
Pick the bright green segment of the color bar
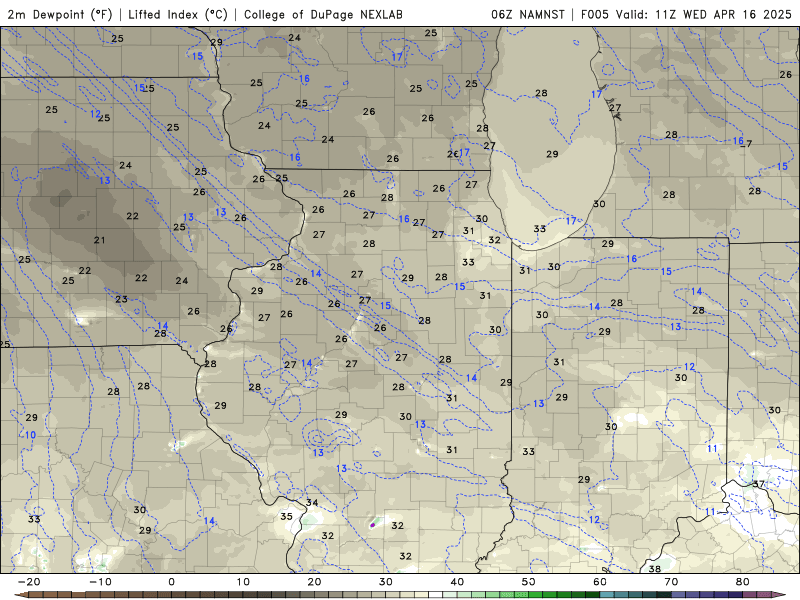(536, 595)
